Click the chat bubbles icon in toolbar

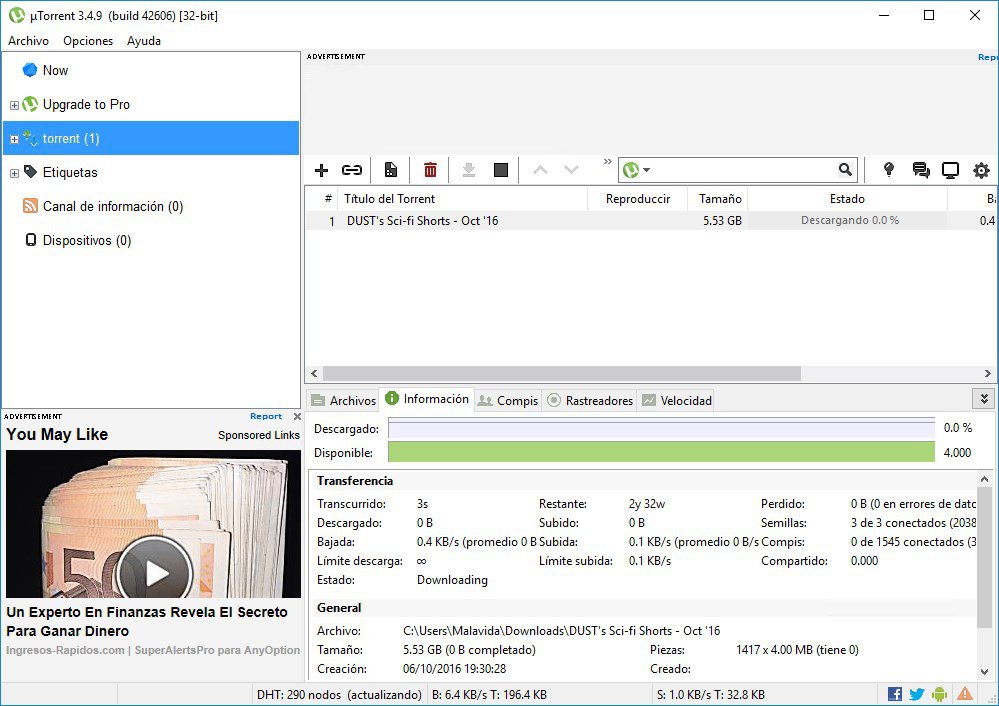pyautogui.click(x=921, y=171)
